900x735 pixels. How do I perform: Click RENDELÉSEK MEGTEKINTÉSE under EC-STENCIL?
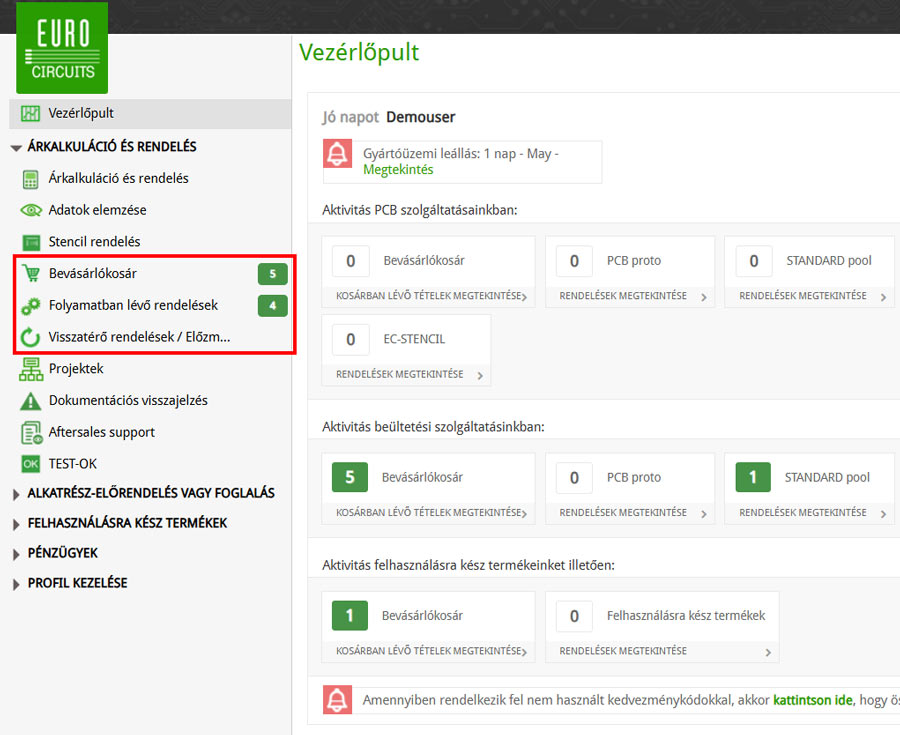coord(399,374)
